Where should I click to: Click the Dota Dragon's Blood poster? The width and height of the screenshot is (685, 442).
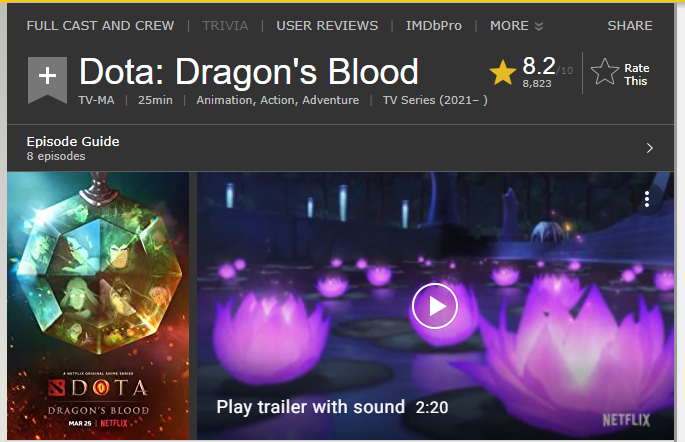point(98,305)
